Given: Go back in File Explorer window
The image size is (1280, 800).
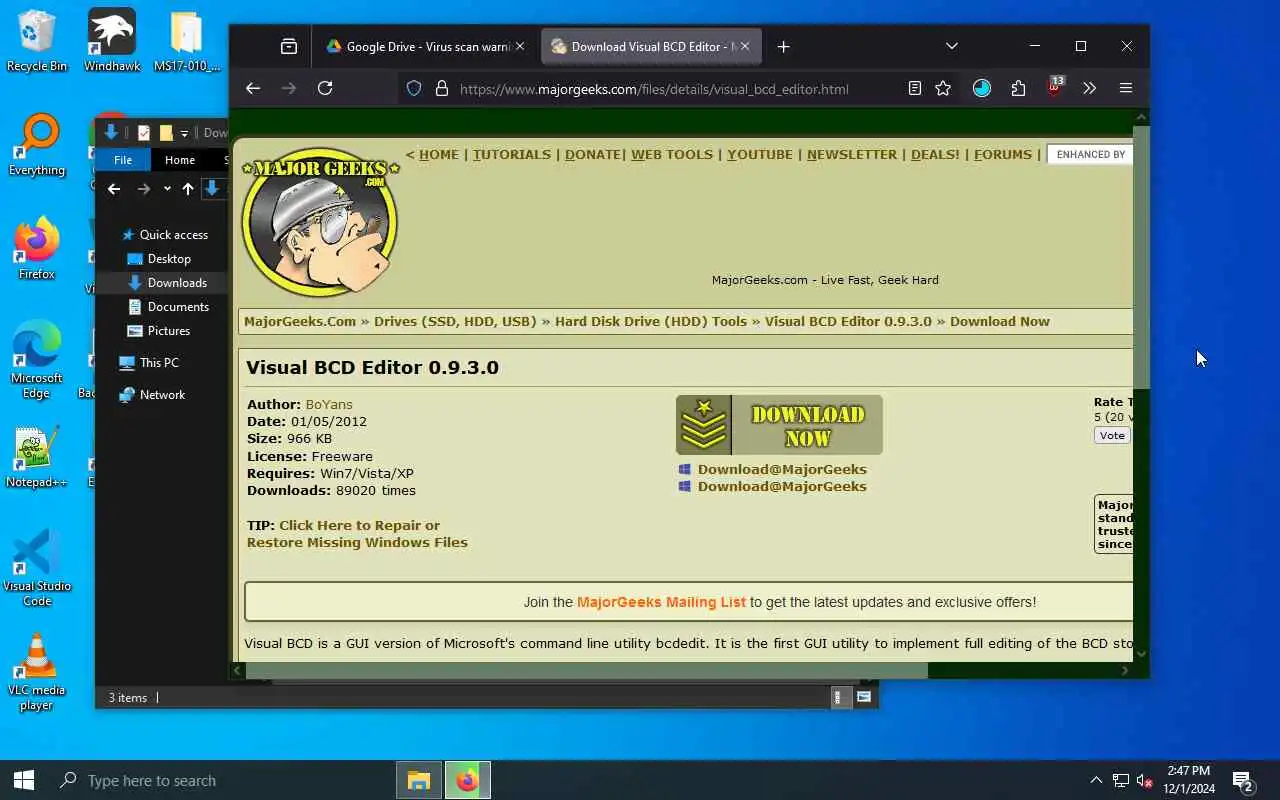Looking at the screenshot, I should tap(114, 189).
